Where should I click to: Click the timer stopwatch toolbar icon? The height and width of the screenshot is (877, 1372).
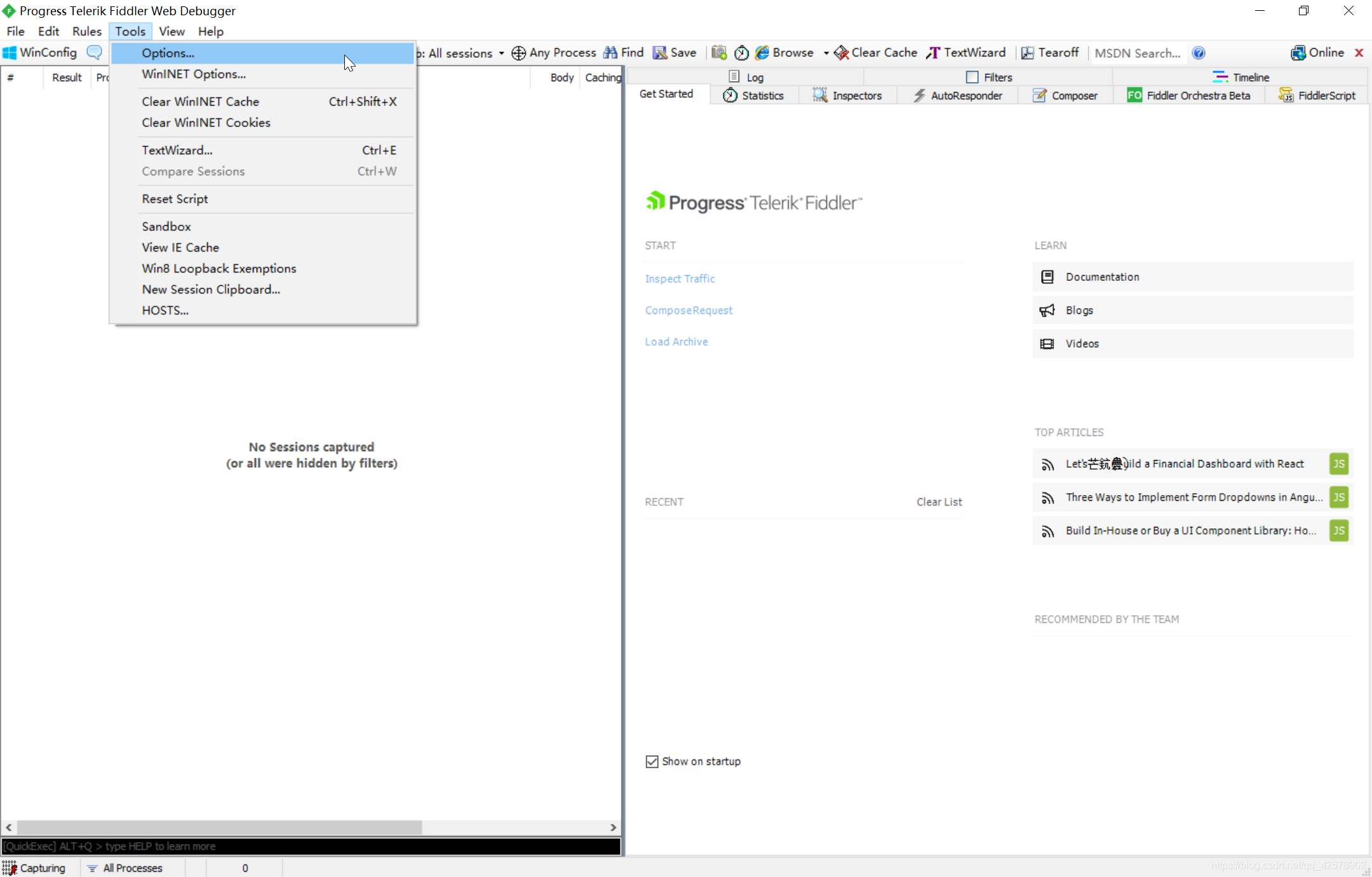click(x=741, y=53)
